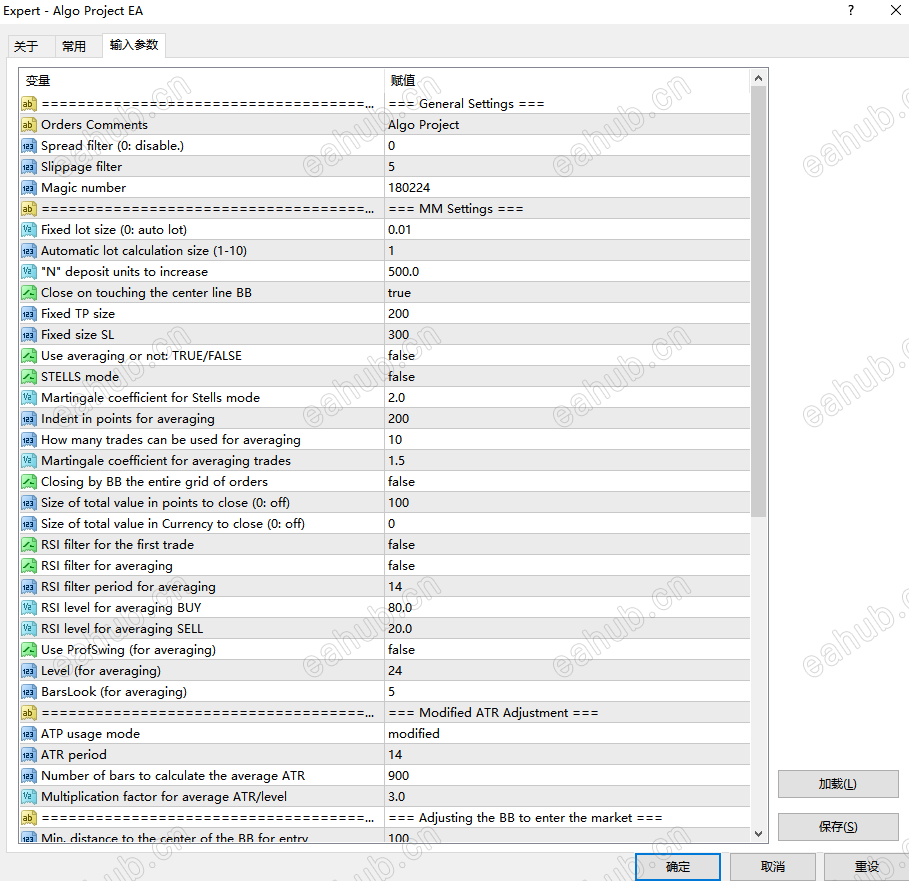Click the 确定 button
The image size is (909, 881).
pyautogui.click(x=678, y=867)
